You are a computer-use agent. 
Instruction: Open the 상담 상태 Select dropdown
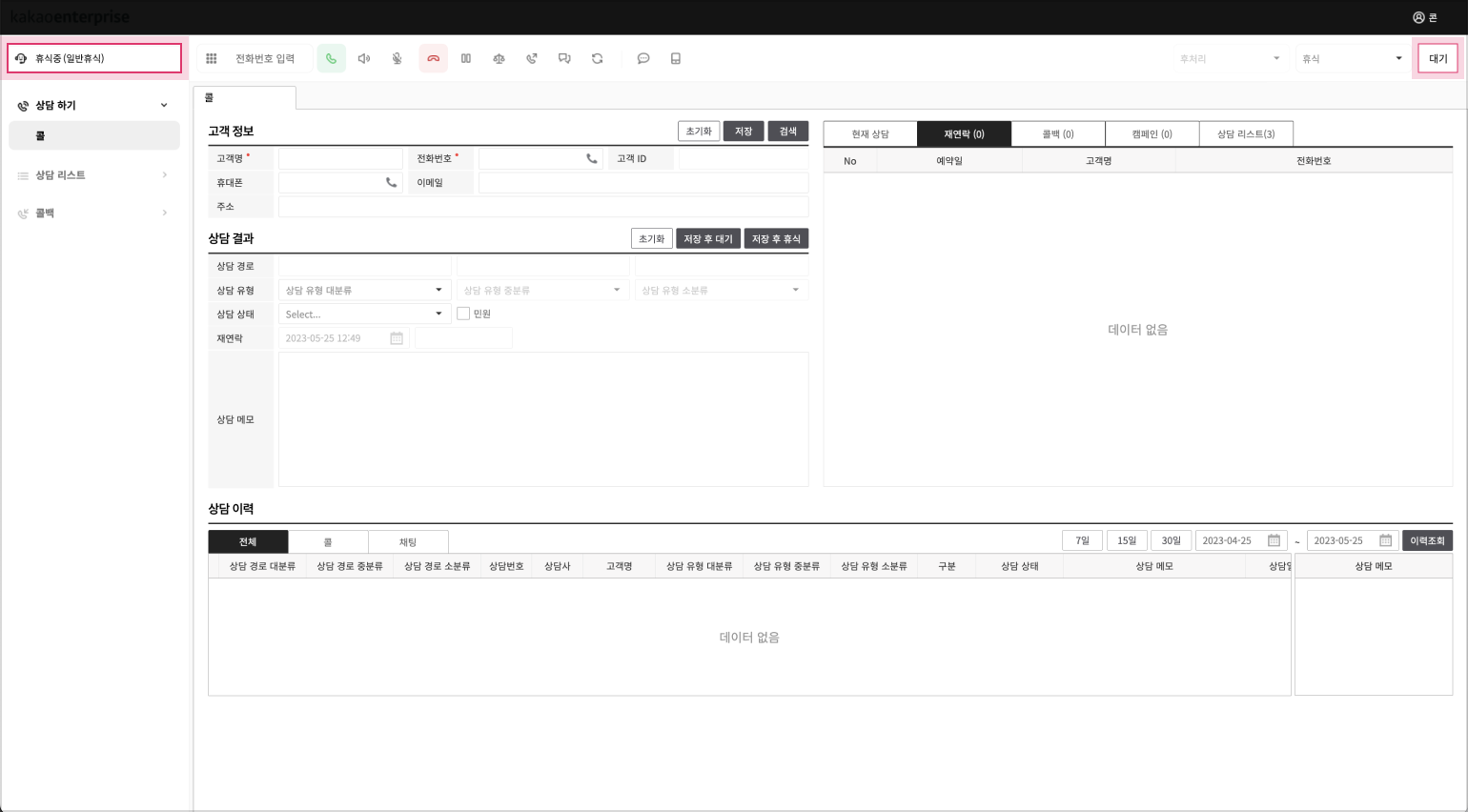point(363,314)
